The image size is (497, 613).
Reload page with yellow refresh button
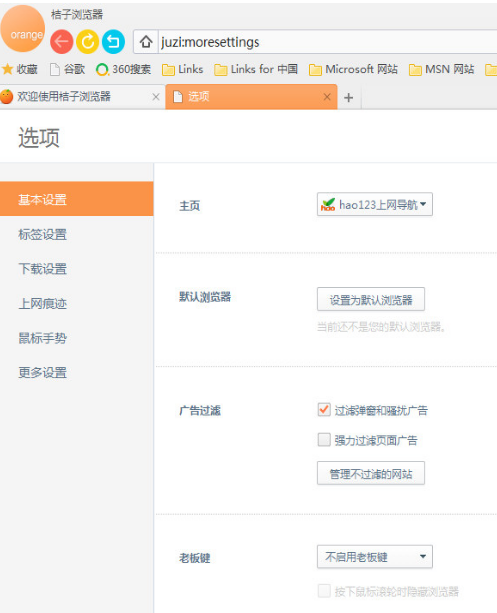pyautogui.click(x=87, y=41)
